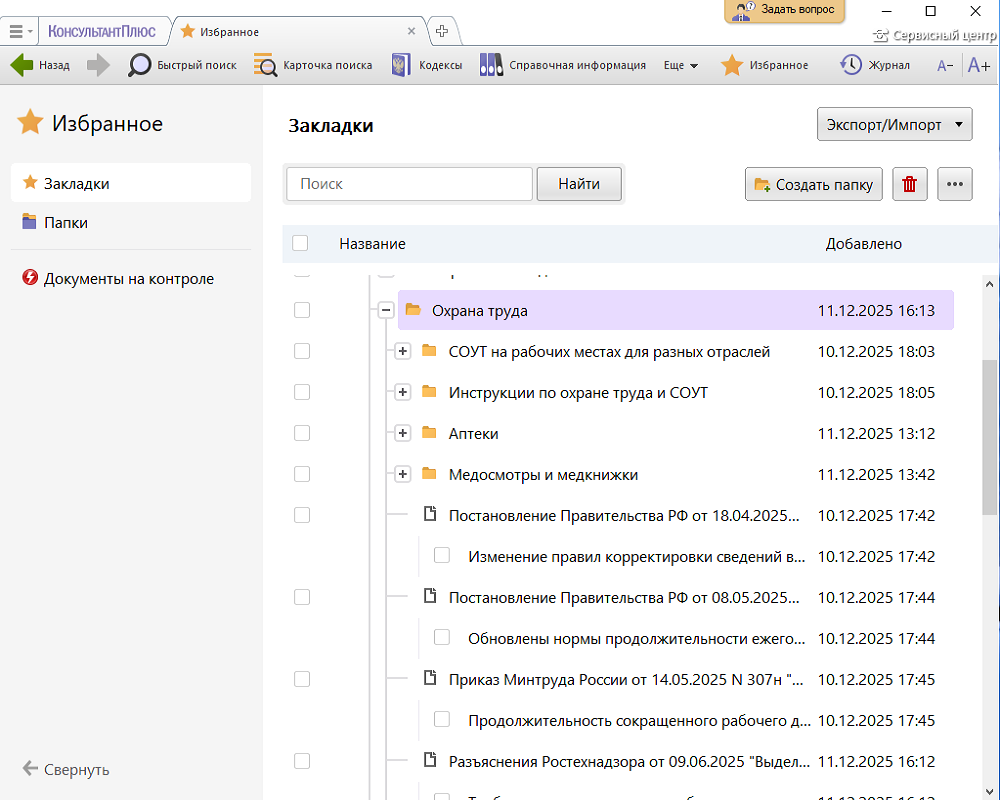Viewport: 1000px width, 800px height.
Task: Toggle the select-all checkbox in header
Action: pyautogui.click(x=300, y=243)
